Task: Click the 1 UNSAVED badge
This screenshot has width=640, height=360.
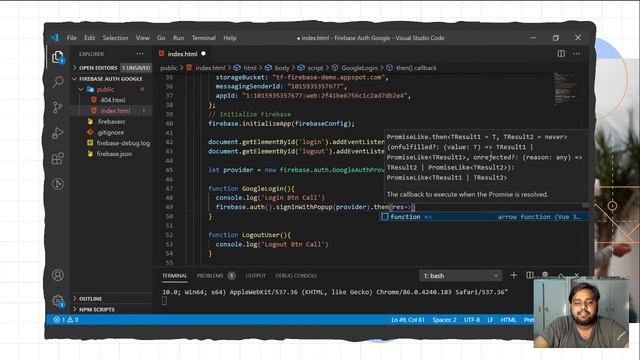Action: tap(136, 68)
